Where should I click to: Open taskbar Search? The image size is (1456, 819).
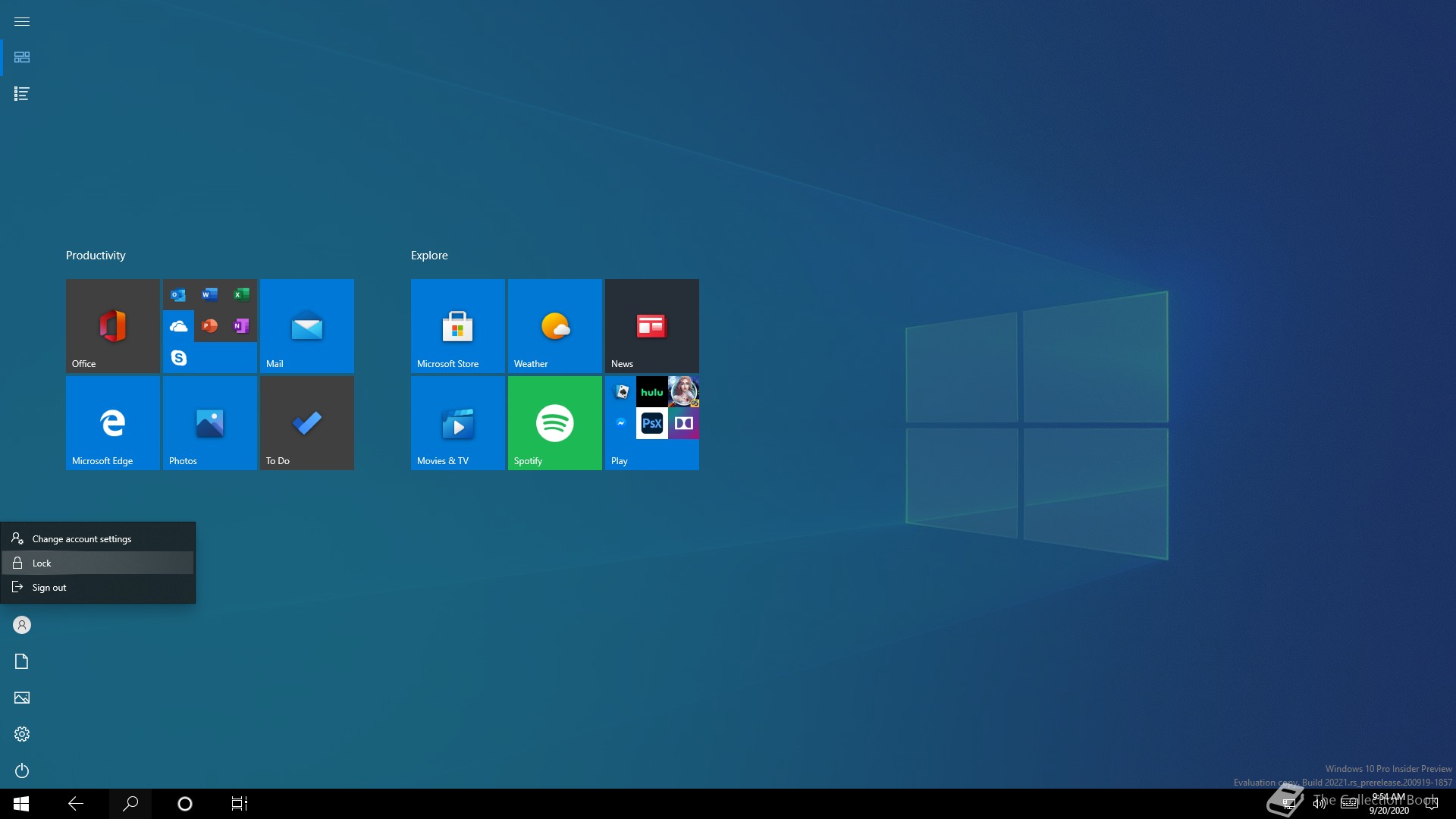point(130,804)
